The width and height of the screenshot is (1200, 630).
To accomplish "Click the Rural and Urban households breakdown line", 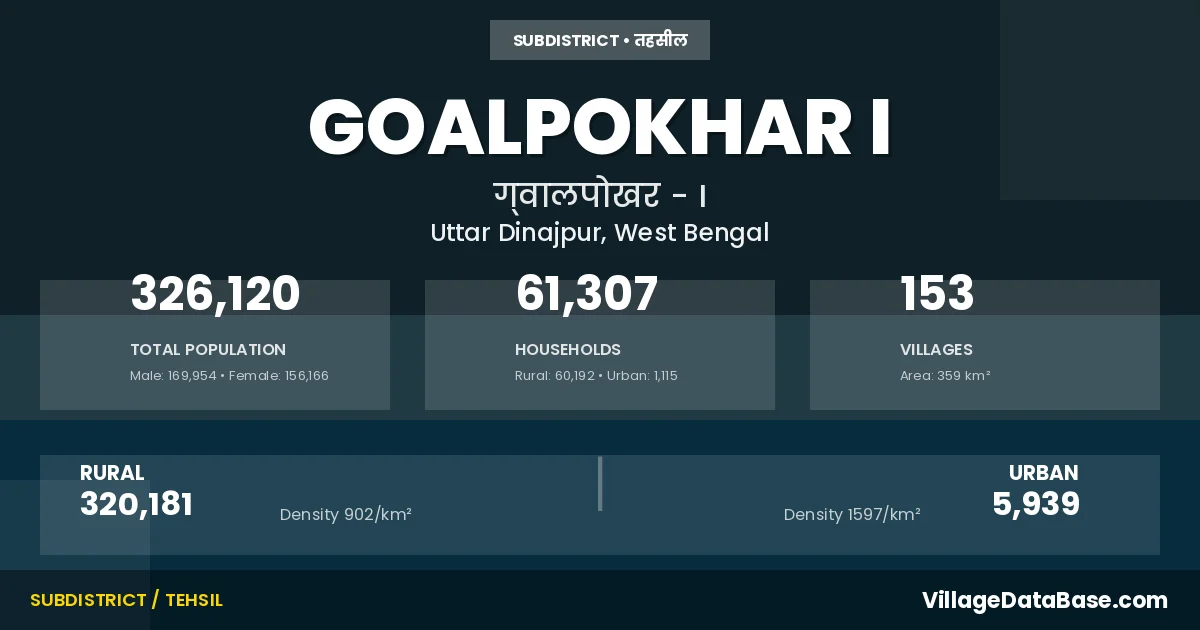I will pos(596,376).
